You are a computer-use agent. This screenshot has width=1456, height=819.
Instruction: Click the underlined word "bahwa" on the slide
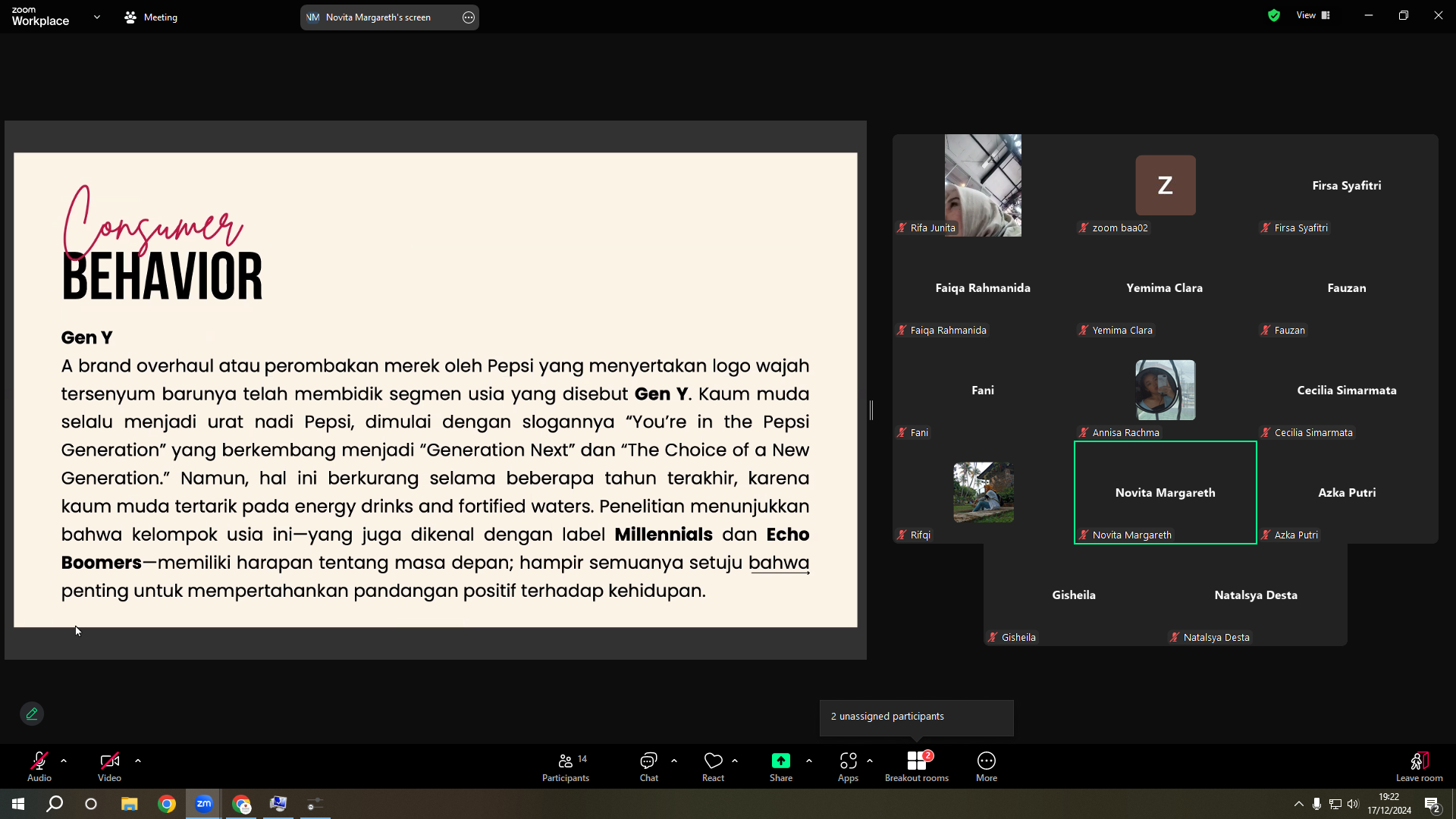tap(779, 563)
